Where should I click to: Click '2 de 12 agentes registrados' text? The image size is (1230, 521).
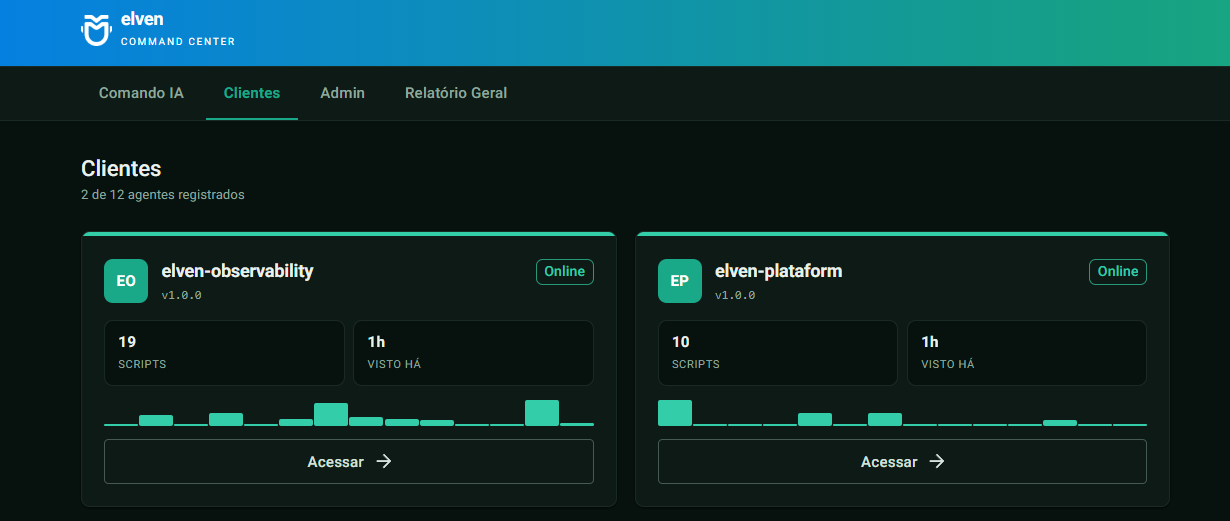click(163, 195)
